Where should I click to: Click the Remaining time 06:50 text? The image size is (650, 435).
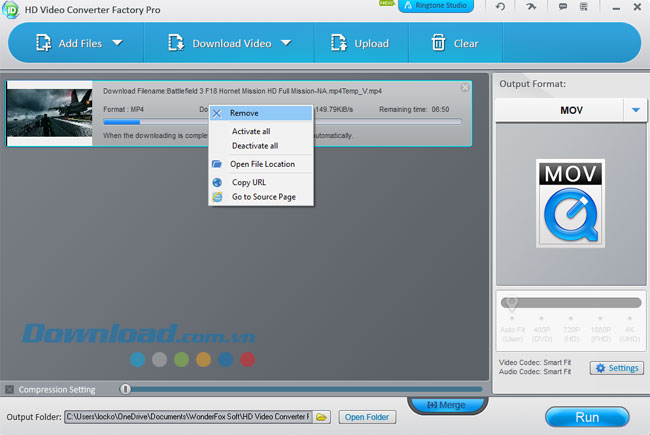[414, 109]
